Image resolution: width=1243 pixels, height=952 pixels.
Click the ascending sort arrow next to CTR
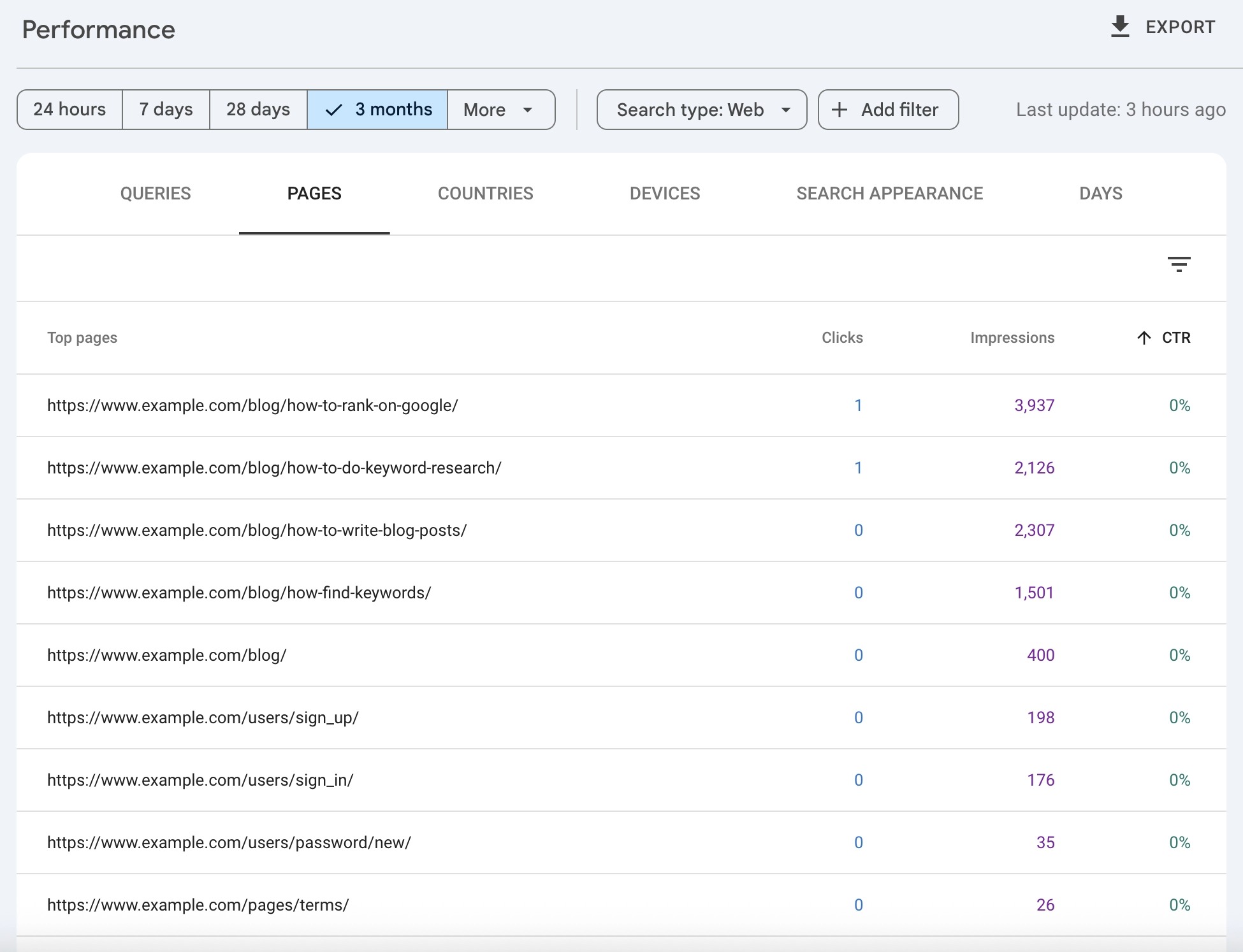tap(1143, 338)
